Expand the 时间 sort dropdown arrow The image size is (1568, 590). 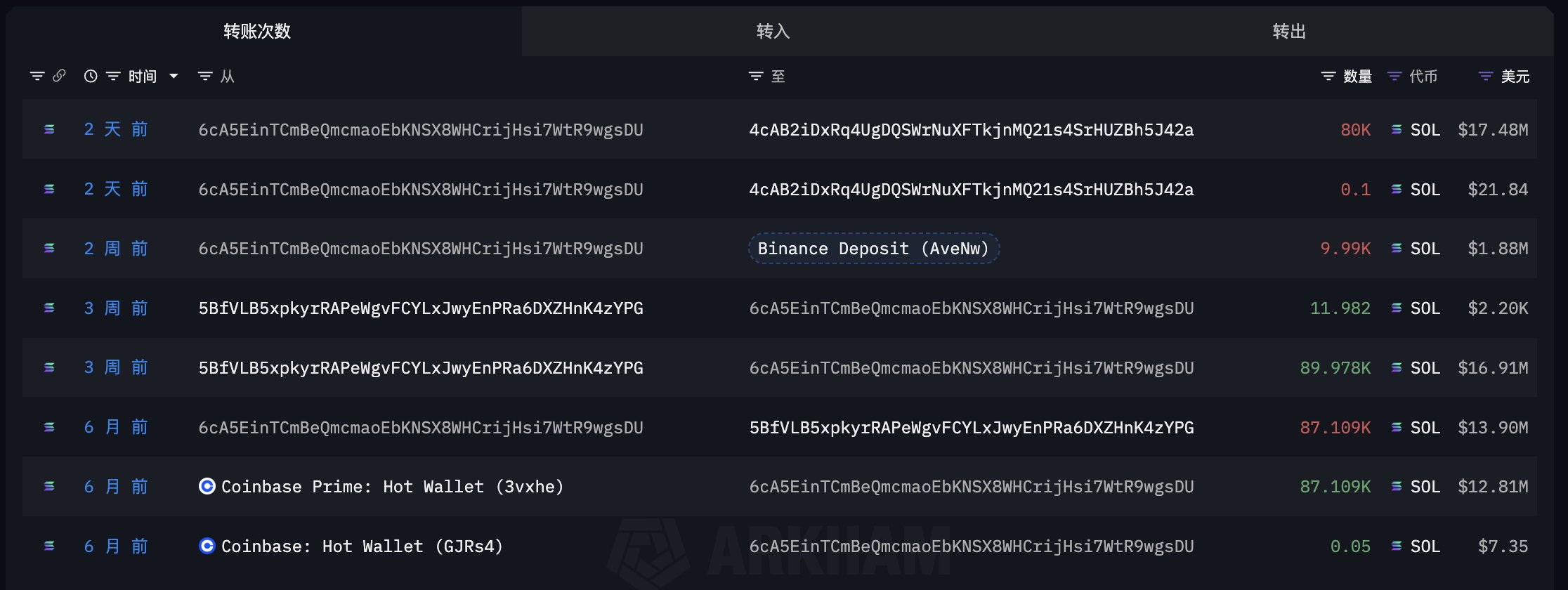click(x=174, y=77)
